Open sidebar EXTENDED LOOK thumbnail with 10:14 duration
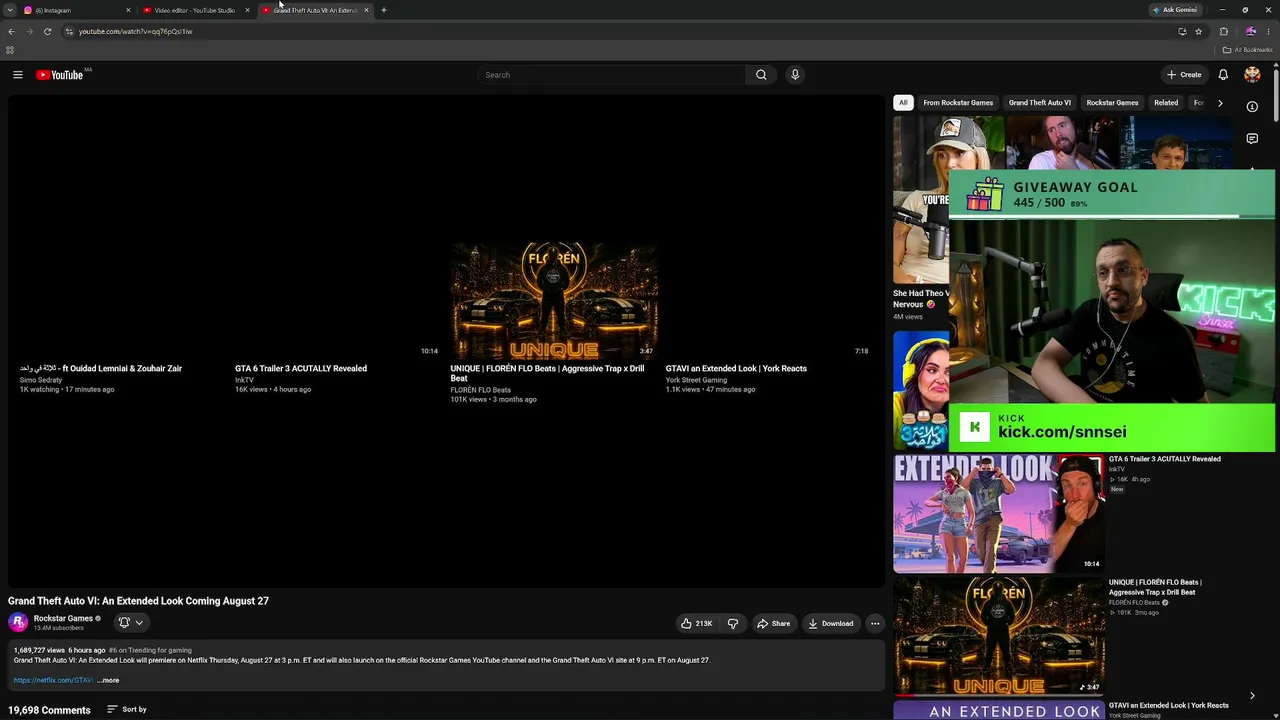The width and height of the screenshot is (1280, 720). [999, 514]
